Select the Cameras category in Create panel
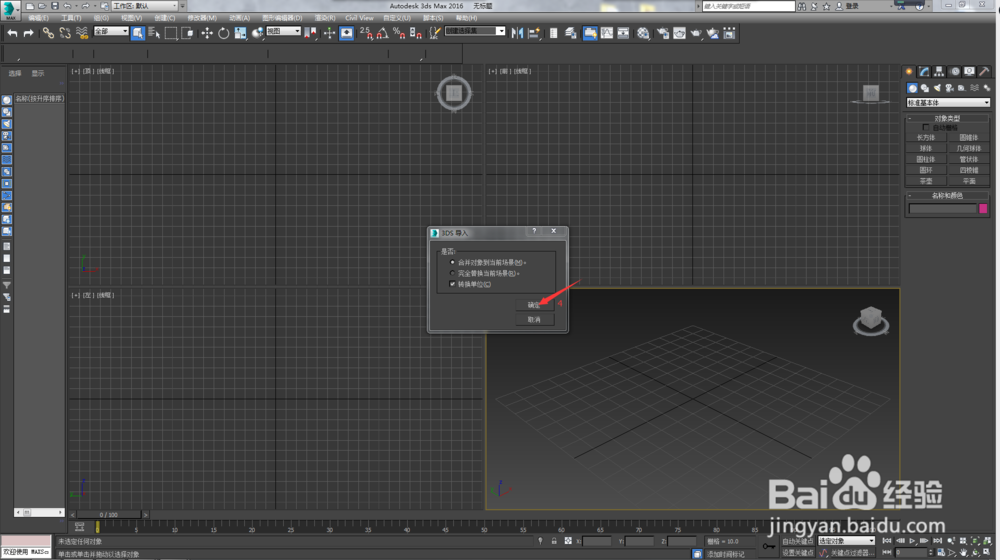This screenshot has width=1000, height=560. click(x=949, y=88)
